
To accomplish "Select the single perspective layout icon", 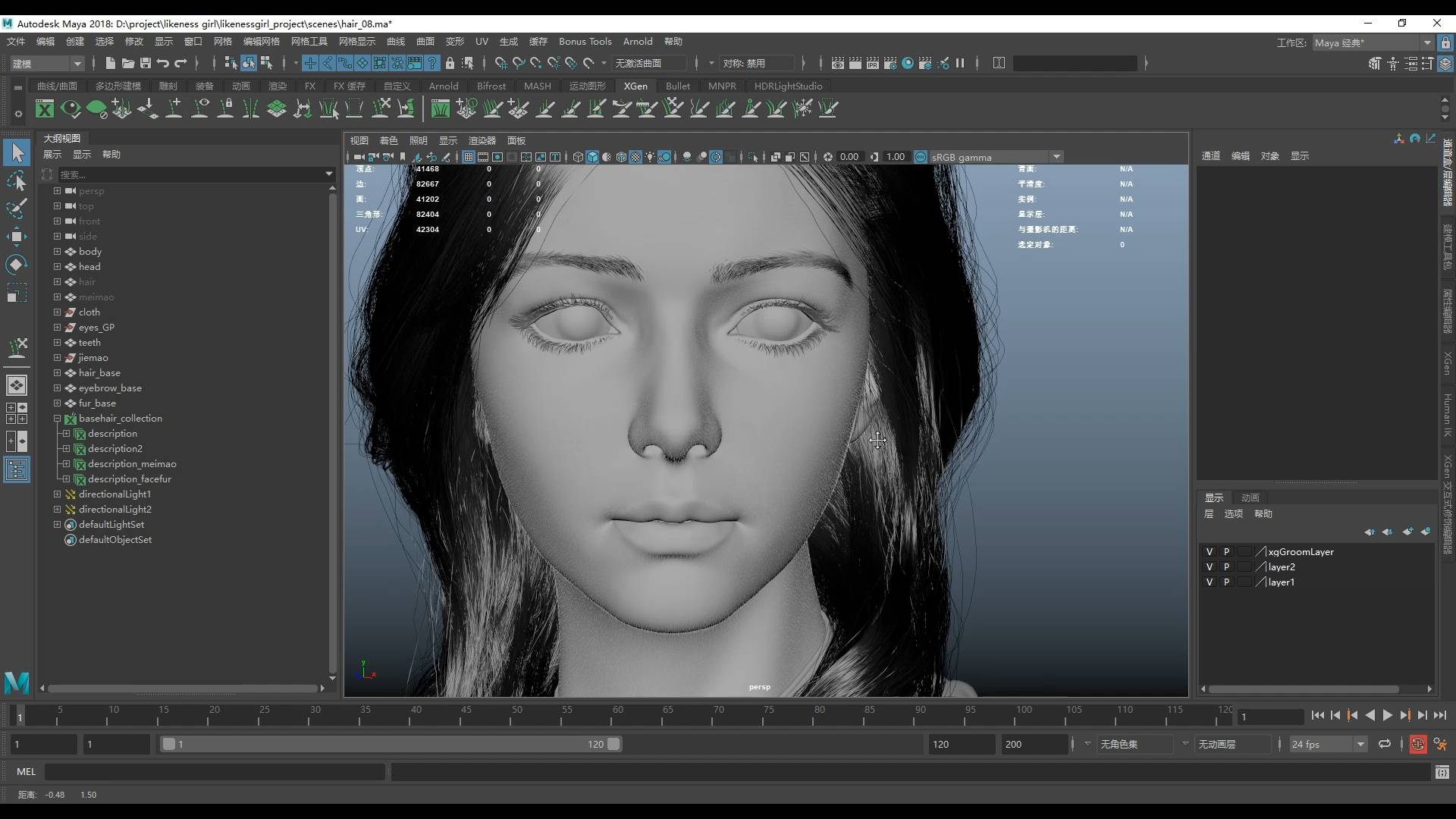I will point(16,385).
